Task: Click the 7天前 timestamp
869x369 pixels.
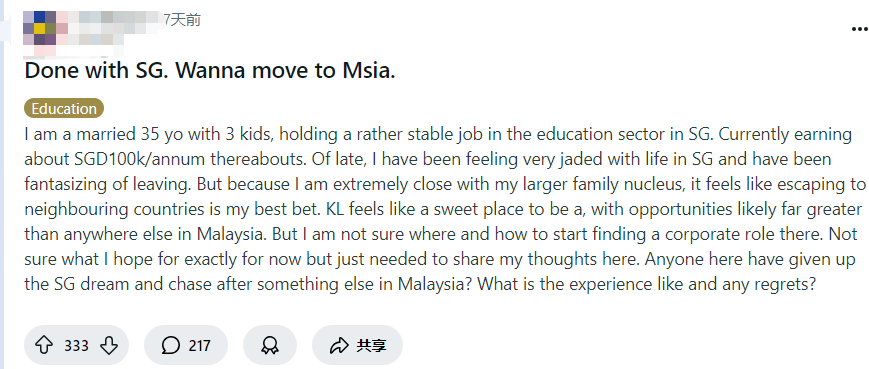Action: click(x=182, y=20)
